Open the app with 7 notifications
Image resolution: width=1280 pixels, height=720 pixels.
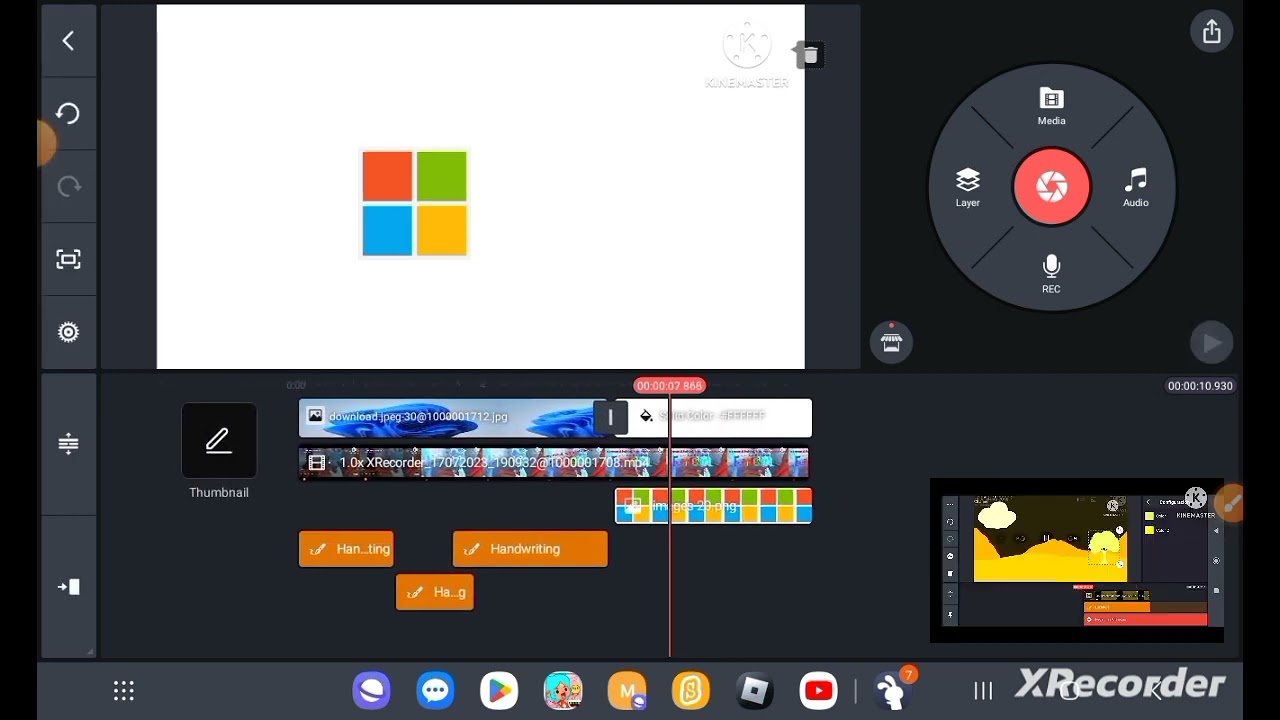[x=891, y=690]
